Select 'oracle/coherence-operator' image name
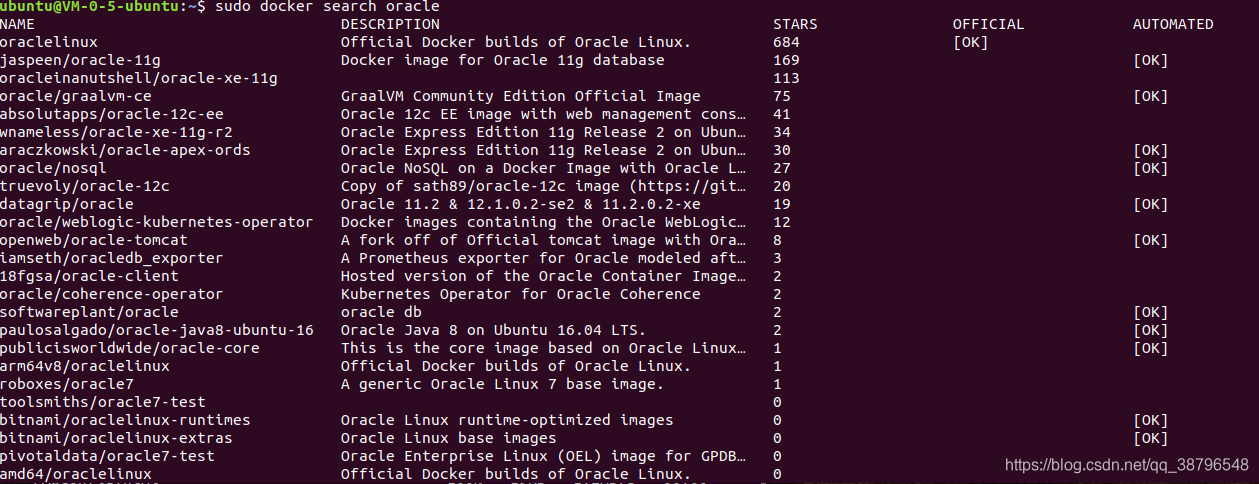The height and width of the screenshot is (484, 1259). pyautogui.click(x=112, y=294)
